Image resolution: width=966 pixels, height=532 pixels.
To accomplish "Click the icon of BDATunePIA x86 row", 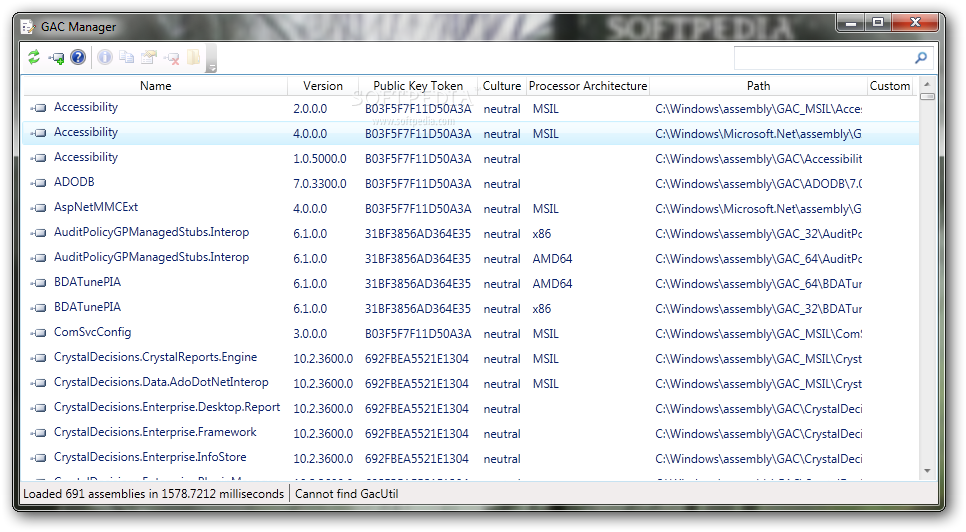I will coord(39,308).
